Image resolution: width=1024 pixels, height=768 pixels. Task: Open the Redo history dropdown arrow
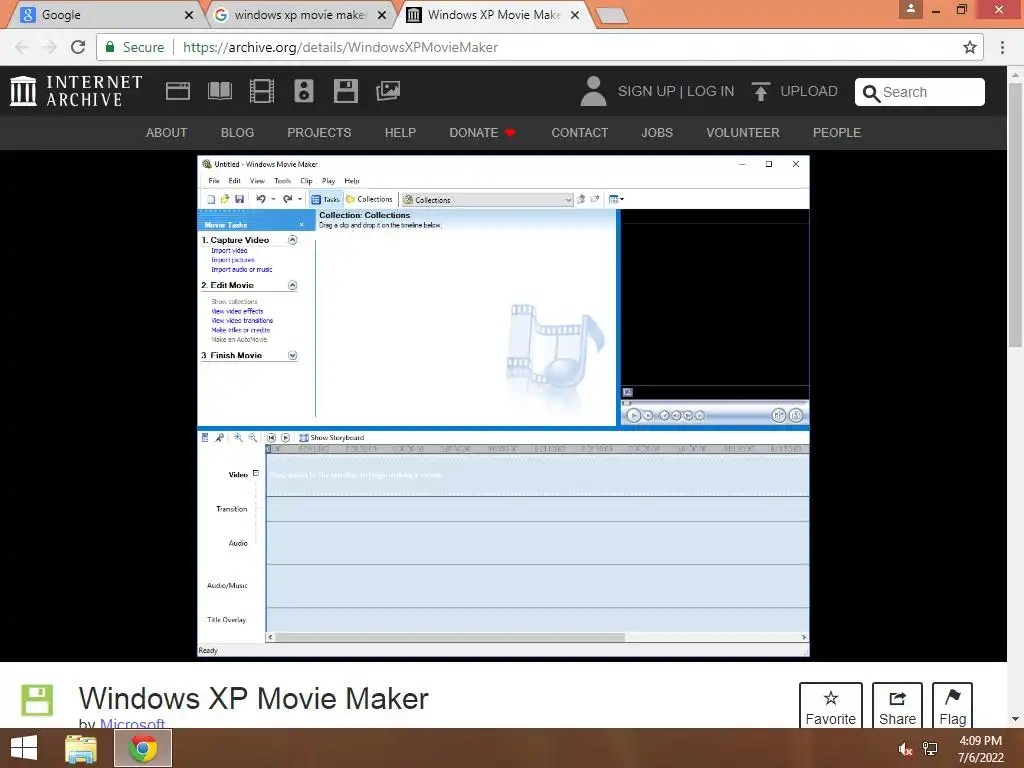tap(300, 199)
